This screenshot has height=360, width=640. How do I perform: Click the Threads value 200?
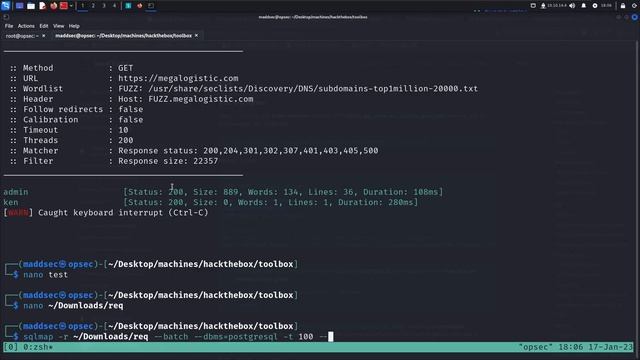[126, 140]
